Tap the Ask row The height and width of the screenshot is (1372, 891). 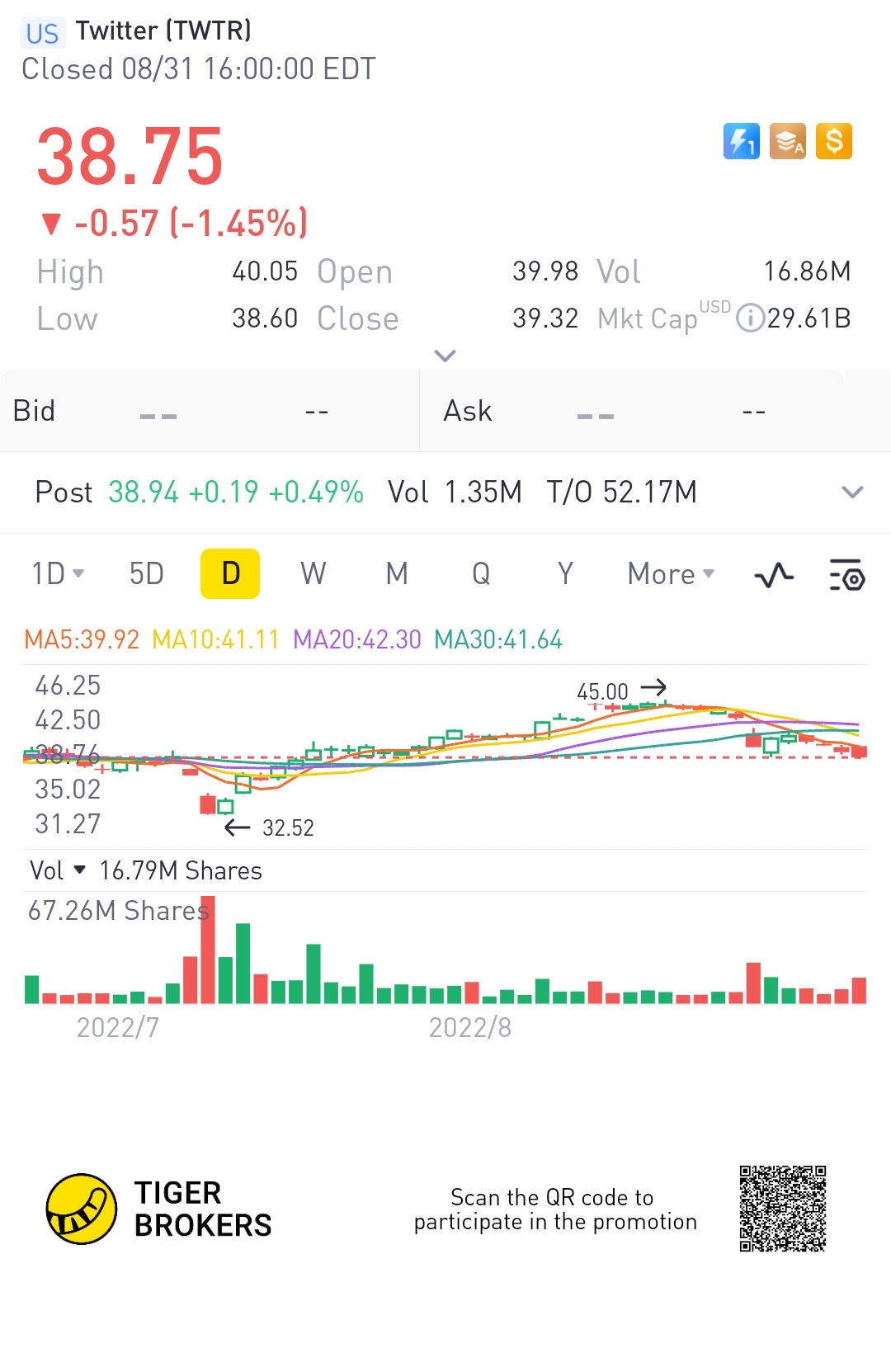point(655,411)
